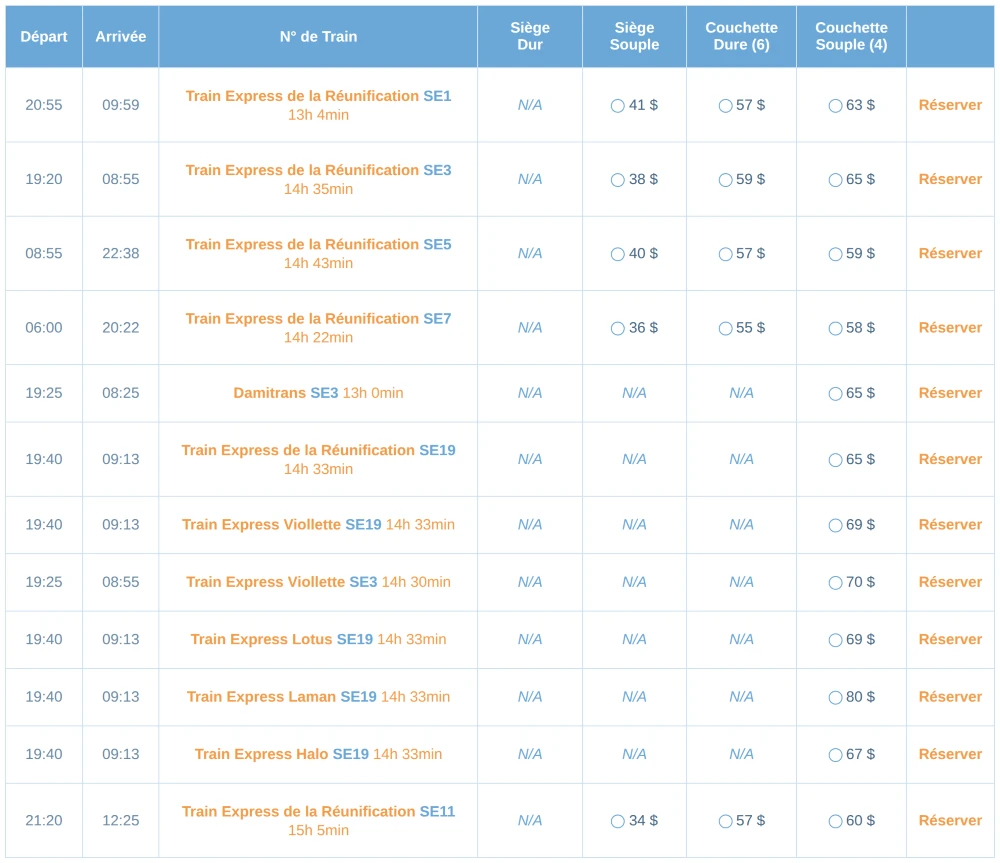
Task: Click the 21:20 departure time
Action: (44, 820)
